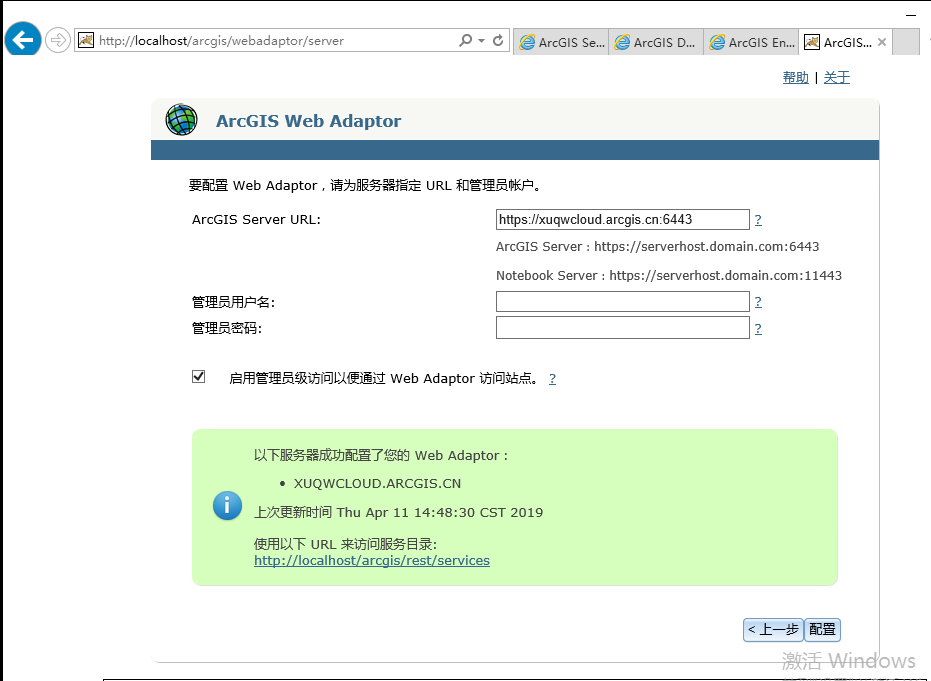Switch to the ArcGIS Se... tab
The height and width of the screenshot is (681, 931).
[561, 42]
